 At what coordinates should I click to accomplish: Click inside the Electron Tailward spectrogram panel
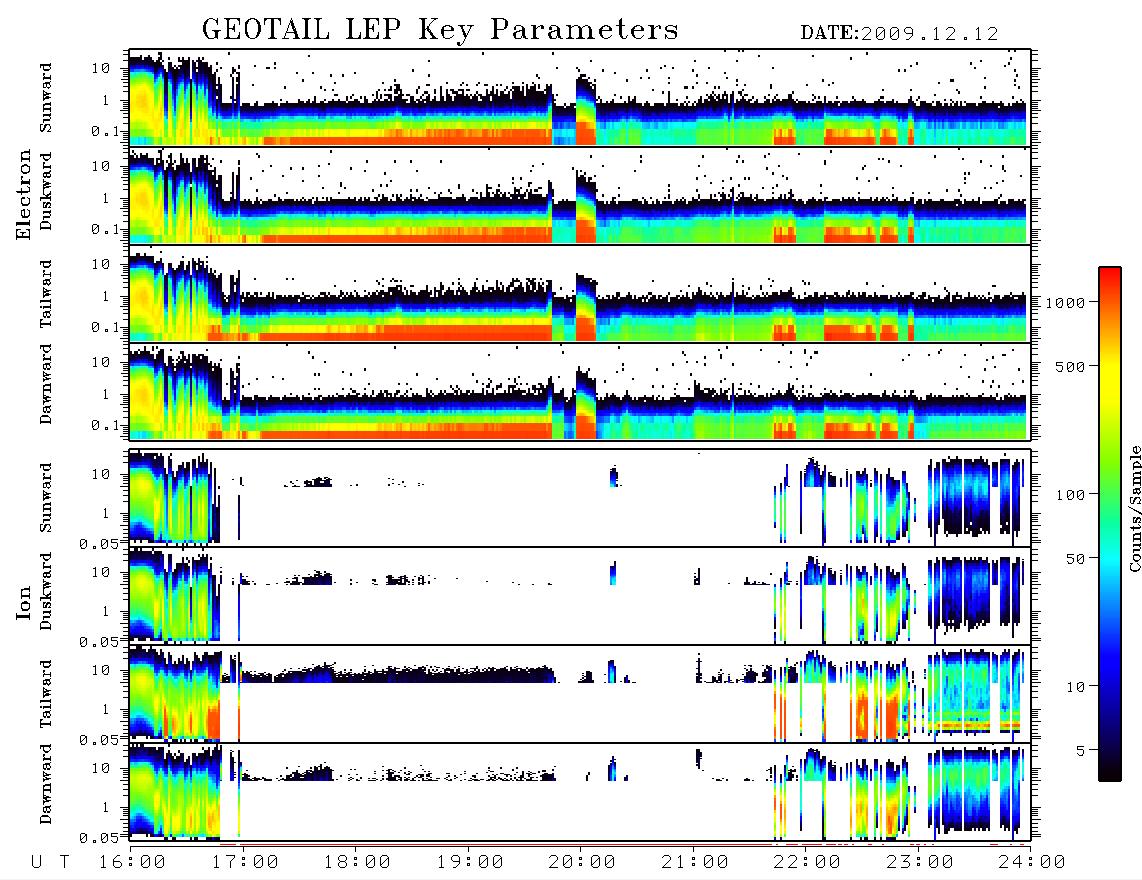[x=580, y=294]
